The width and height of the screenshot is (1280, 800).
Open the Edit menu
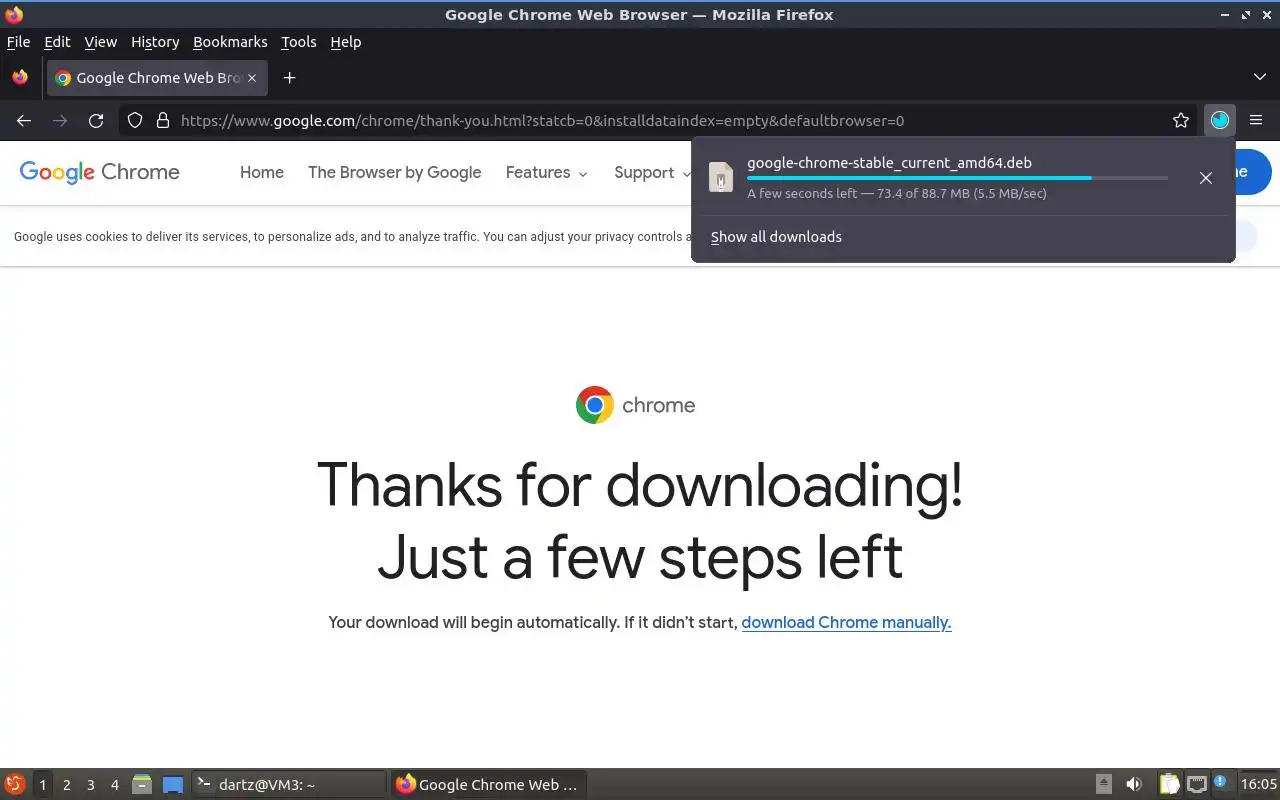tap(57, 42)
